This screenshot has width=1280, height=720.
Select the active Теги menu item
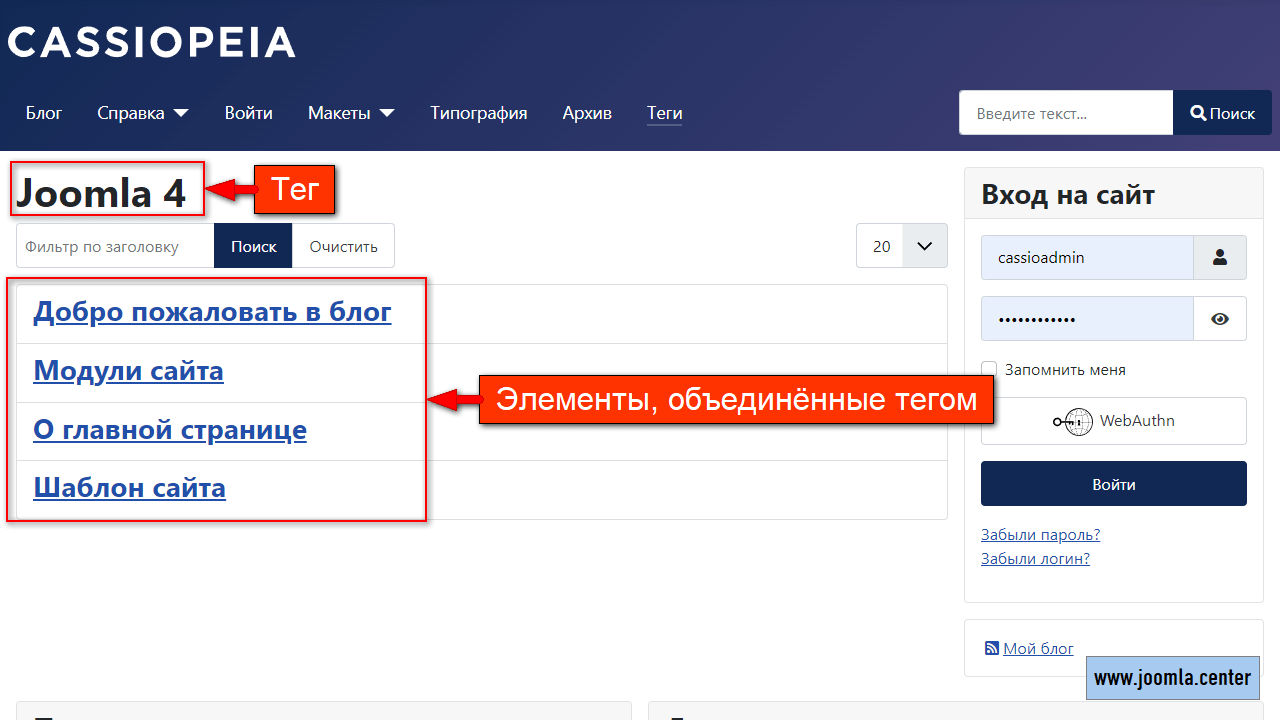click(x=664, y=113)
